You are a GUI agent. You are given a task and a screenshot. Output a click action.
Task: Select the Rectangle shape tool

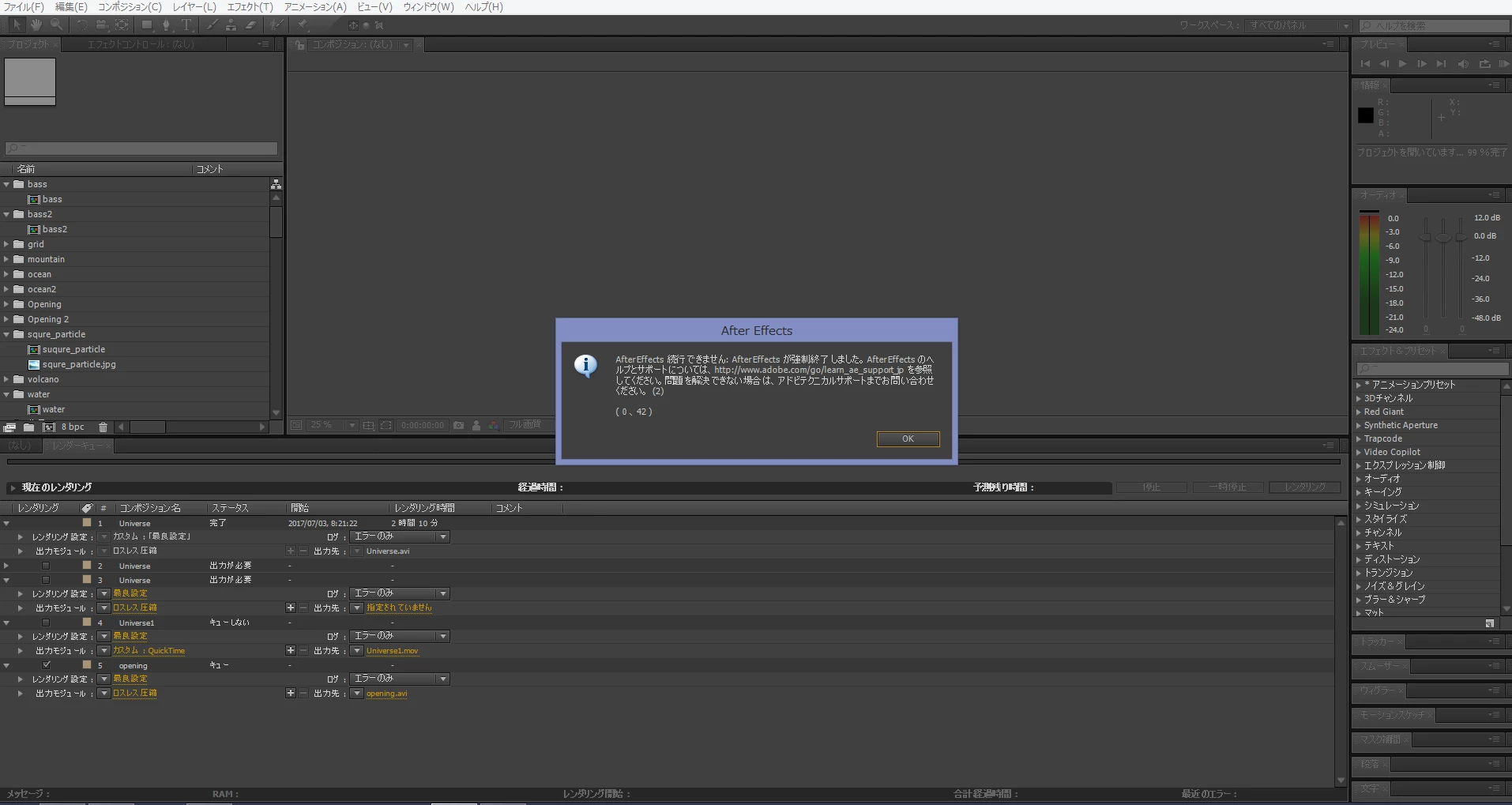147,25
